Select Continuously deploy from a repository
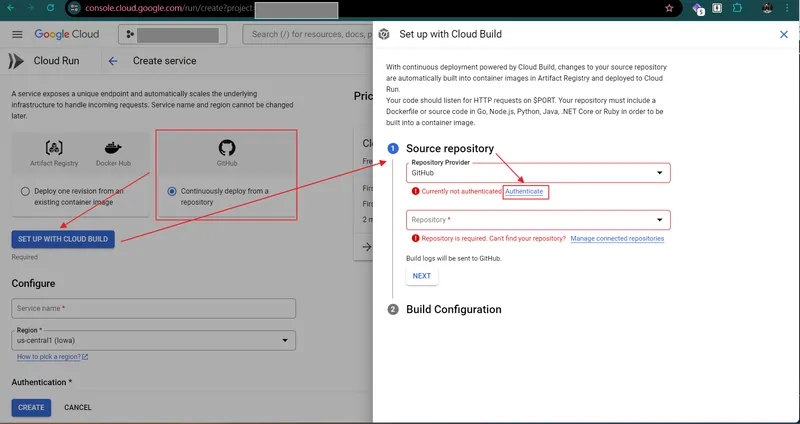Screen dimensions: 800x424 (x=172, y=191)
